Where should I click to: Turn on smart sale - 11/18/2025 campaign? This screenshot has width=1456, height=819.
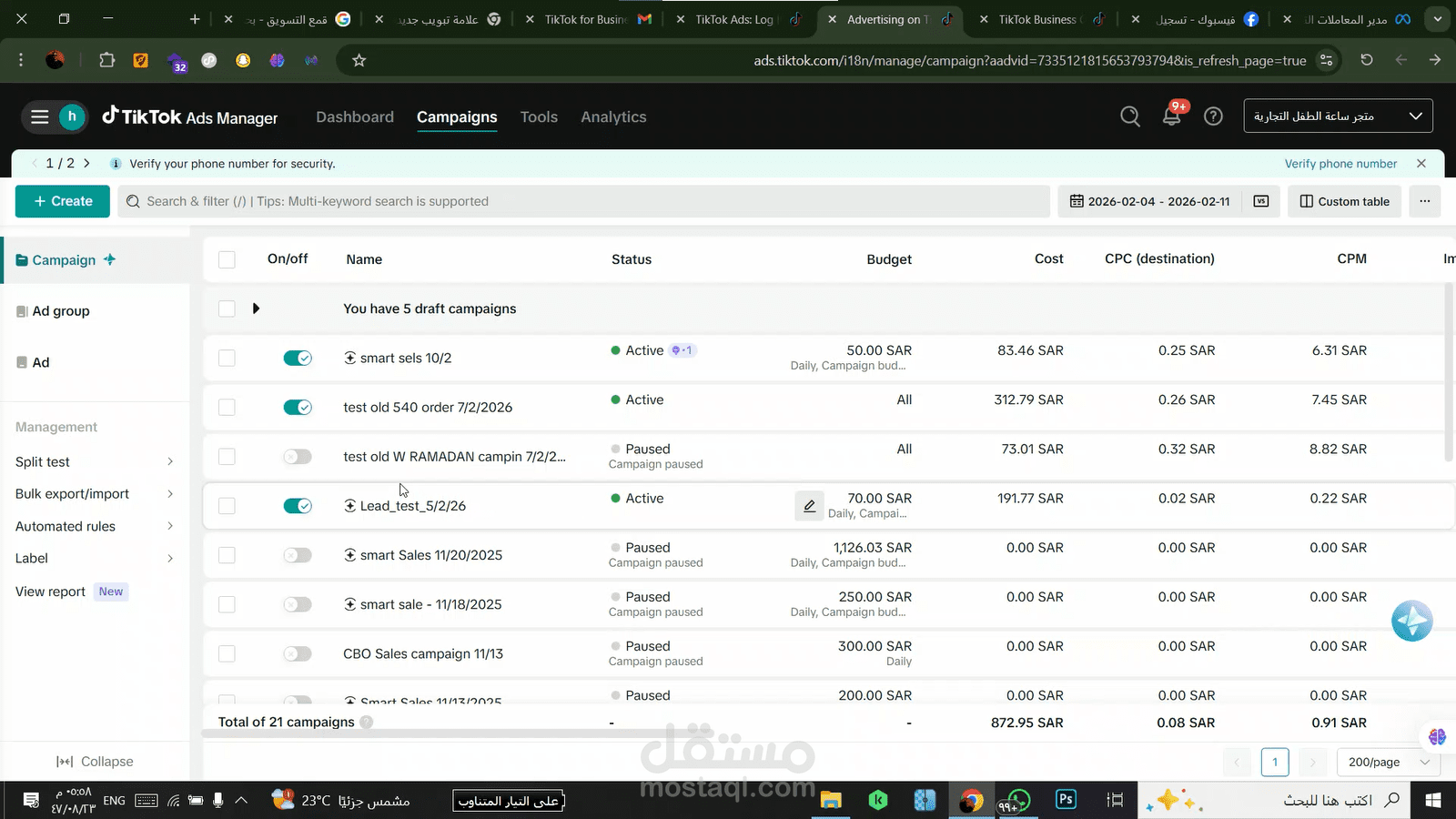[298, 604]
